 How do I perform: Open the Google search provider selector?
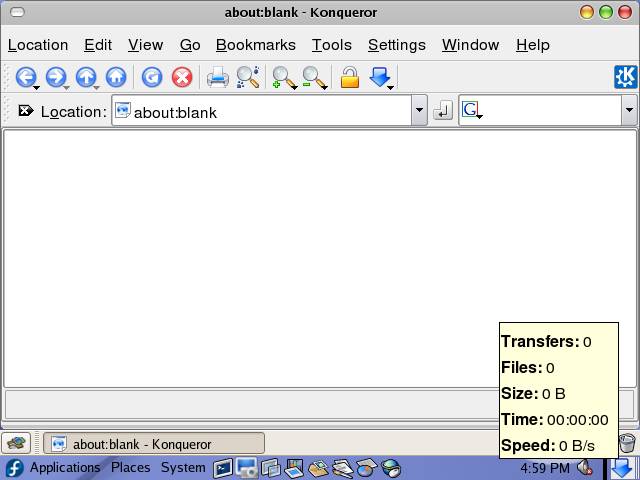pos(471,111)
